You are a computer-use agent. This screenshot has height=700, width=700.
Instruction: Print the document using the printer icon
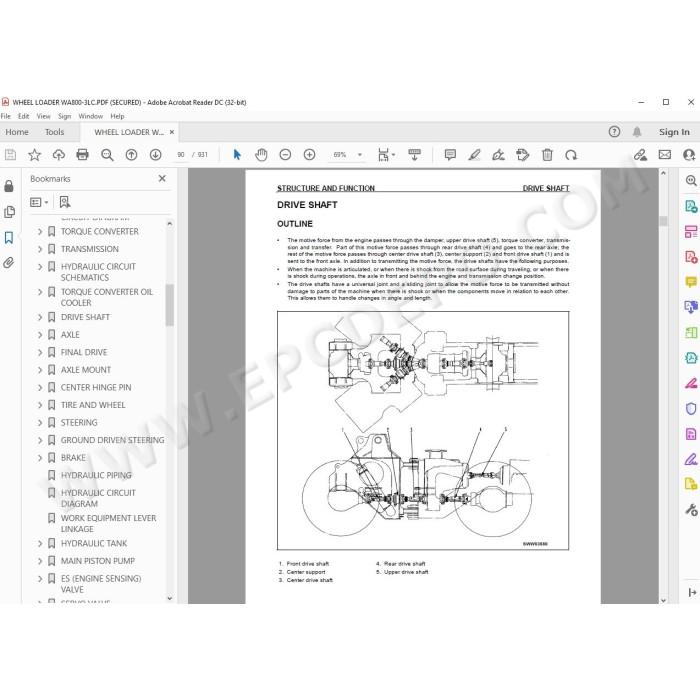click(83, 155)
